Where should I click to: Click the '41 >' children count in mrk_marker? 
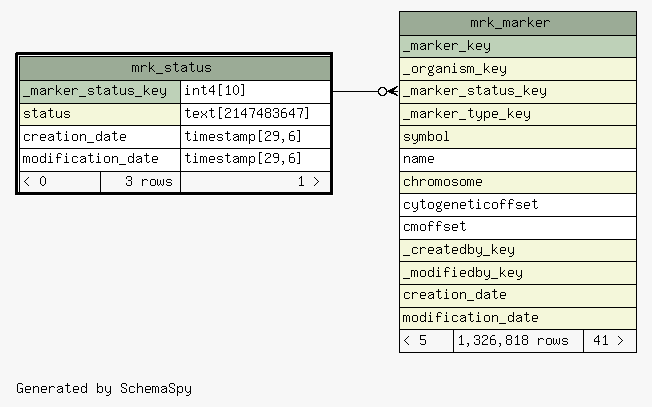pos(610,341)
